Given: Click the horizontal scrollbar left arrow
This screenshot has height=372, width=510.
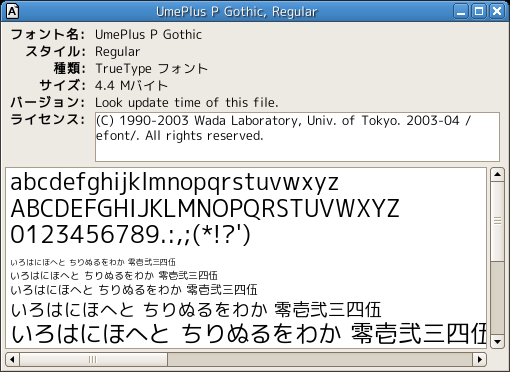Looking at the screenshot, I should [x=12, y=359].
